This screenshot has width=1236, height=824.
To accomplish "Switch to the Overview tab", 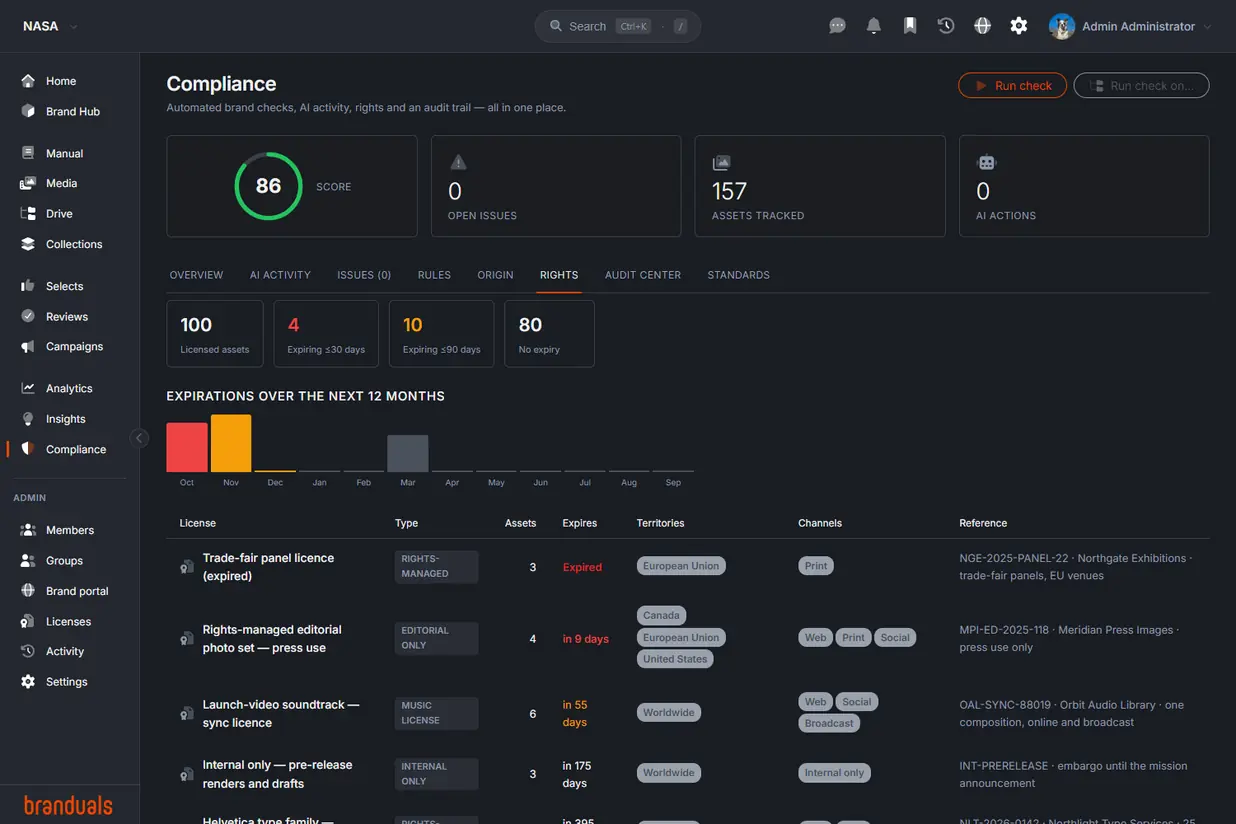I will (x=196, y=275).
